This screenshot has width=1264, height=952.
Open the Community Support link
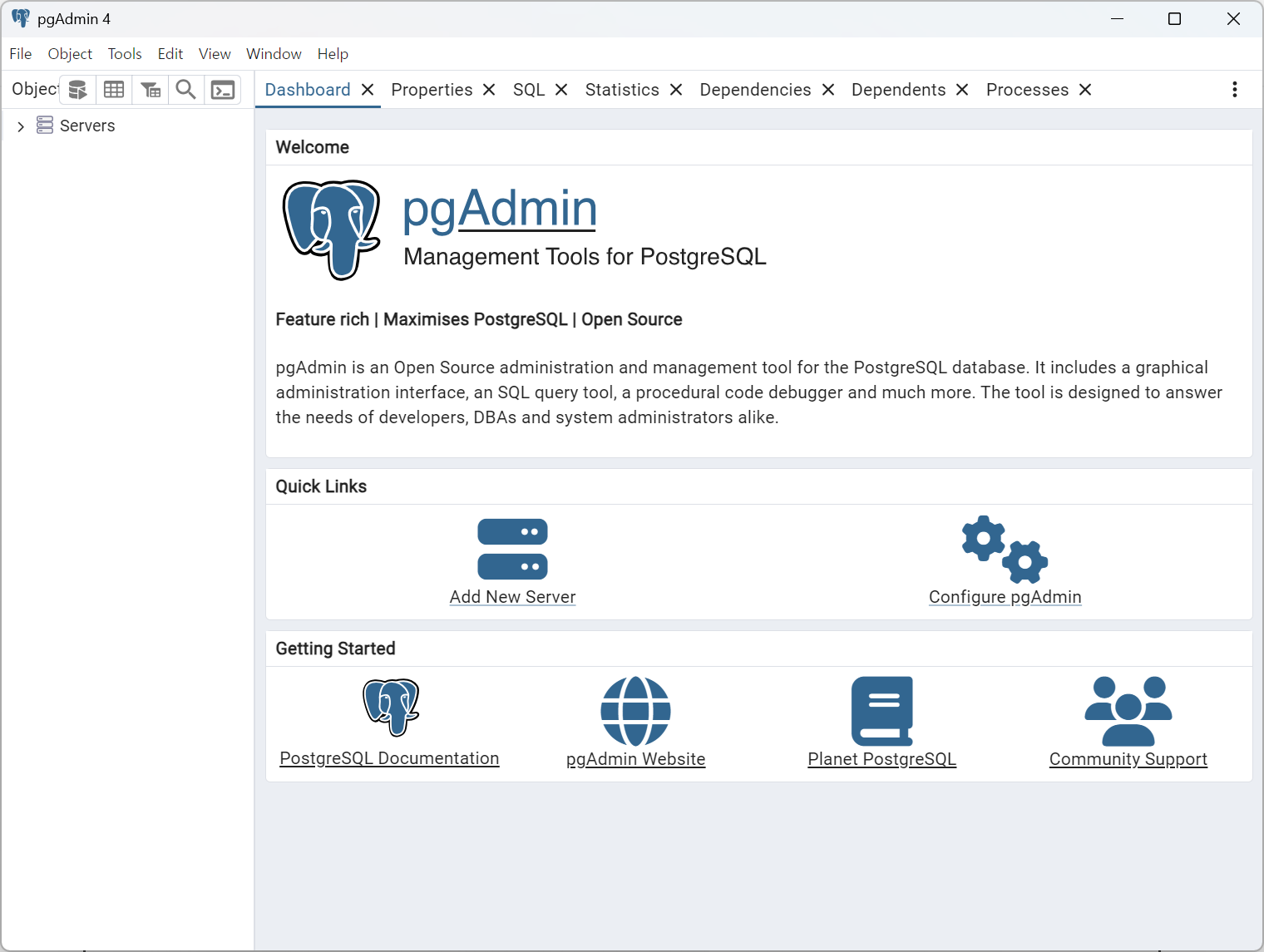tap(1128, 759)
